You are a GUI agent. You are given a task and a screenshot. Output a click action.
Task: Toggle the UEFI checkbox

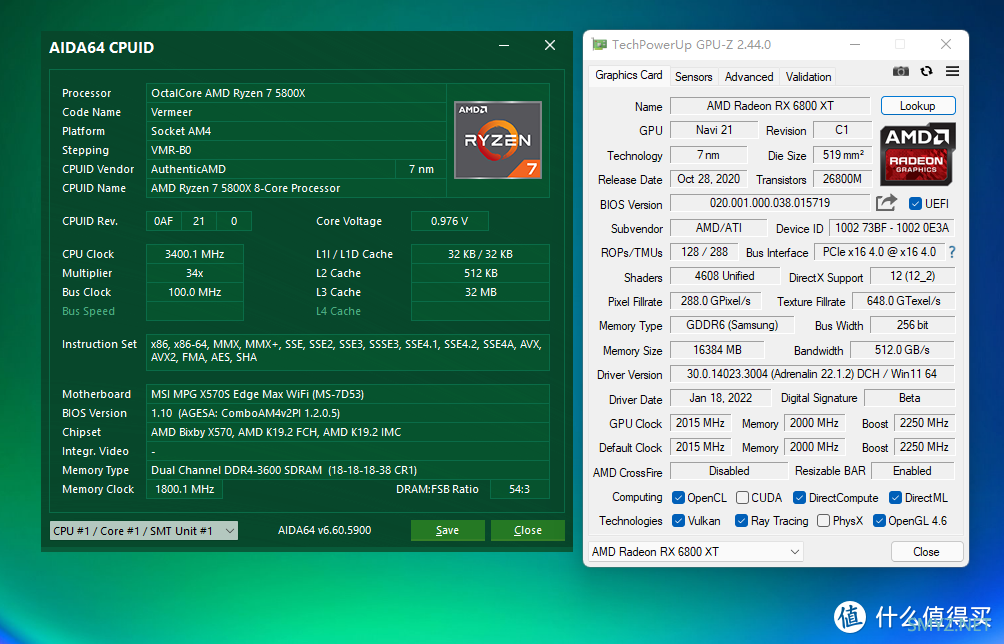[916, 204]
